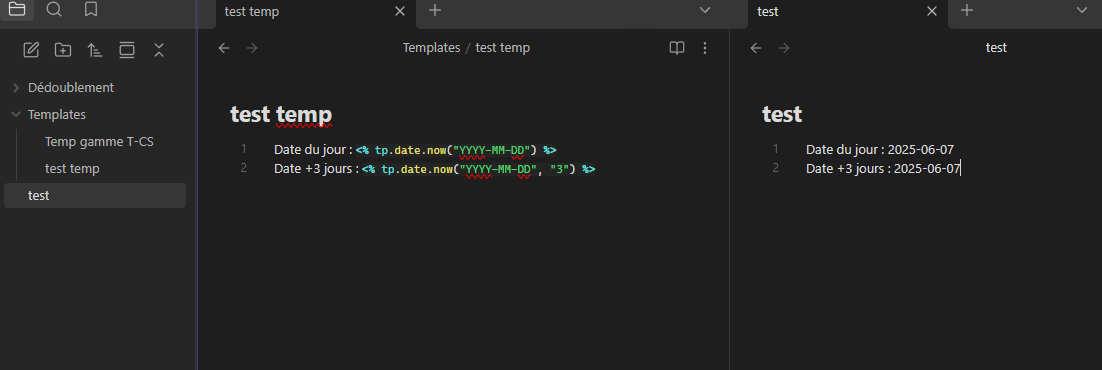
Task: Open the search sidebar tab
Action: [x=53, y=10]
